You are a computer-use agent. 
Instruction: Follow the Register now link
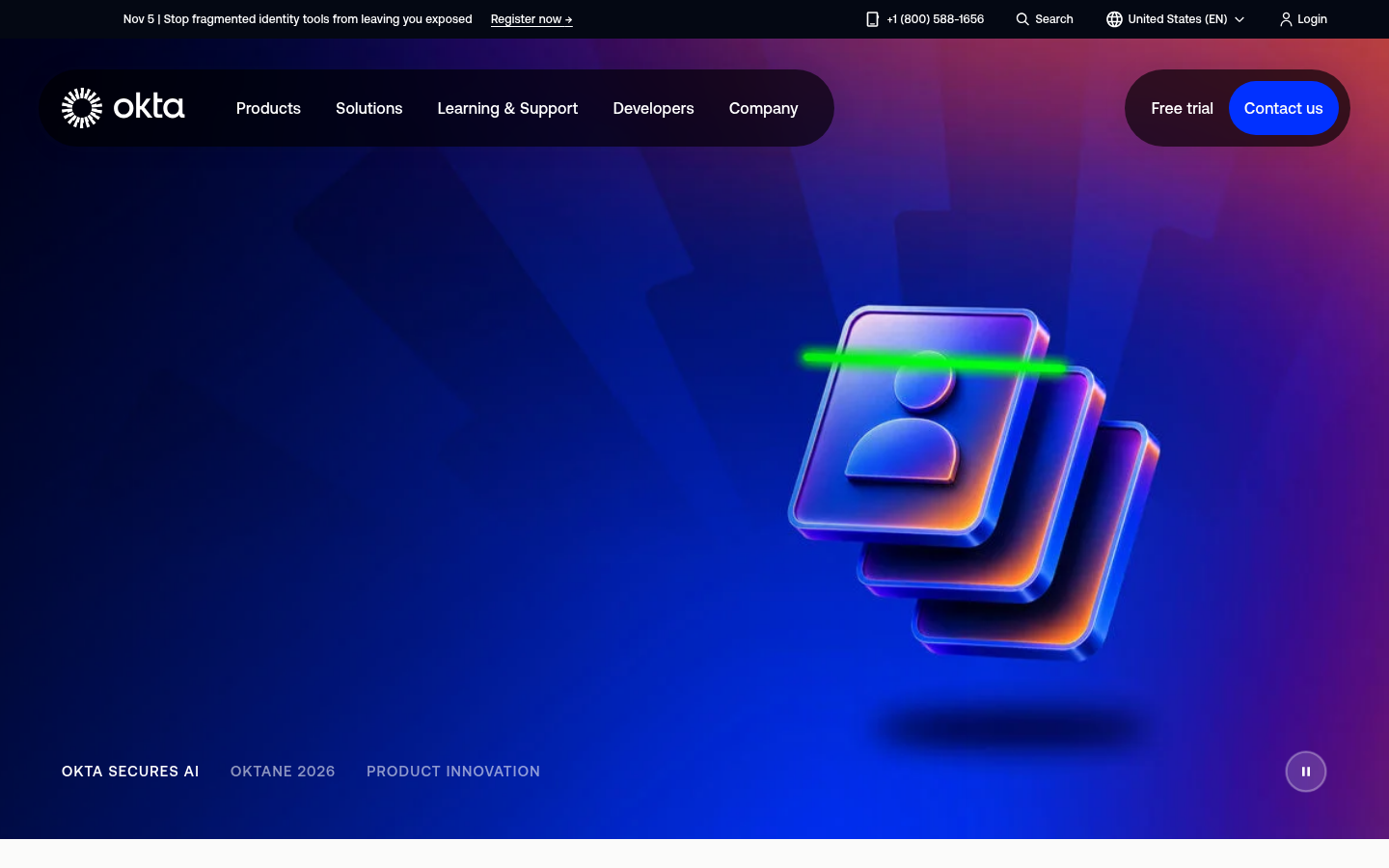(531, 19)
